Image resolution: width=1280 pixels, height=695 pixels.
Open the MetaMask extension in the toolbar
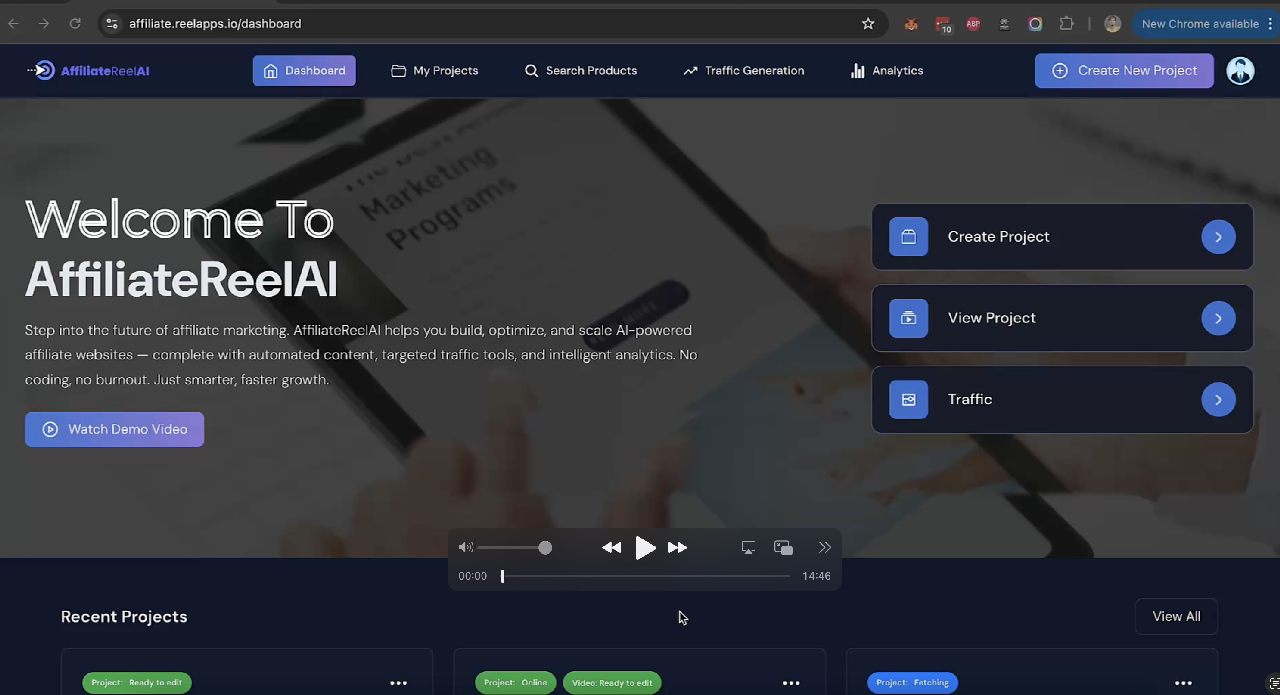(911, 24)
